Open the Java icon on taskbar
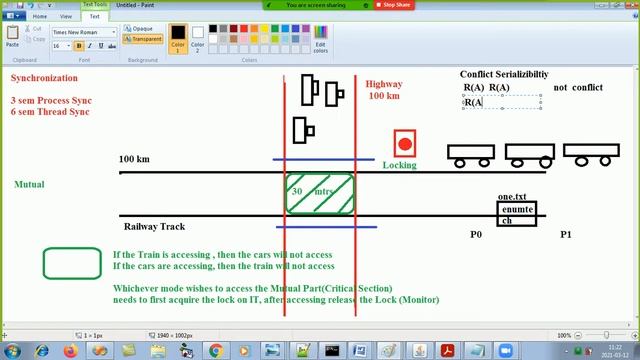Viewport: 640px width, 360px height. pos(419,351)
